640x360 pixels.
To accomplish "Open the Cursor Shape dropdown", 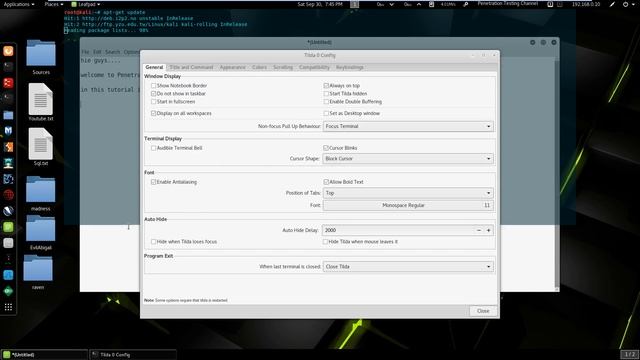I will (x=408, y=159).
